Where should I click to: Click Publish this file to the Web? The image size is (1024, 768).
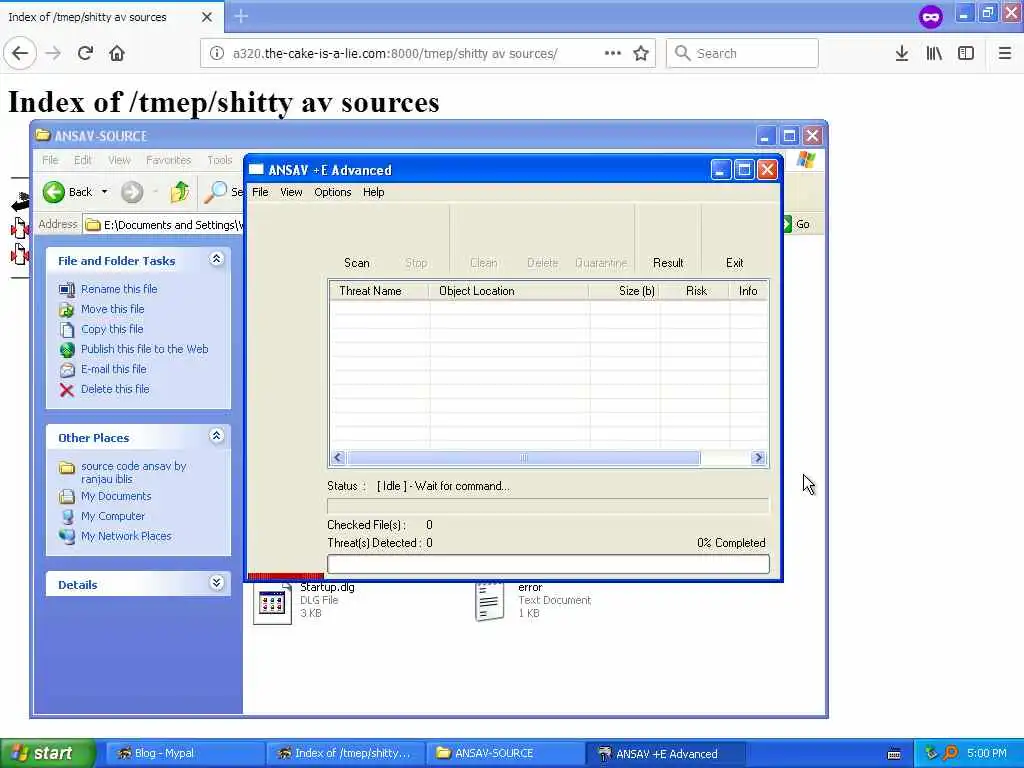click(x=144, y=349)
